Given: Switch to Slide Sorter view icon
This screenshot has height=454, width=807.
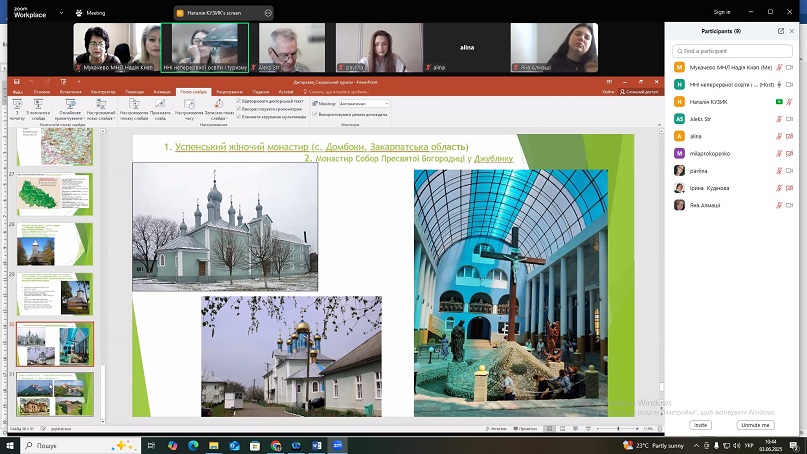Looking at the screenshot, I should click(563, 428).
